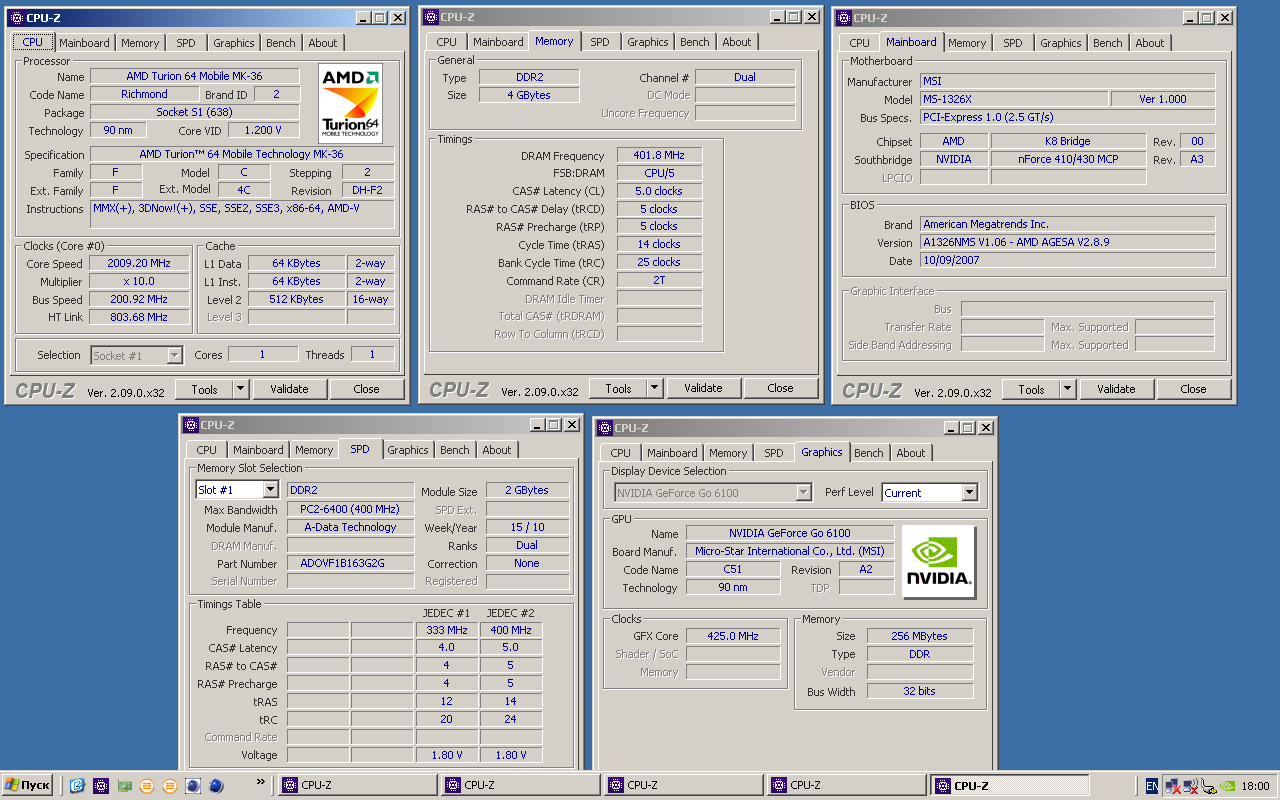1280x800 pixels.
Task: Click the board manufacturer 'Micro-Star International Co., Ltd. (MSI)'
Action: pyautogui.click(x=790, y=551)
